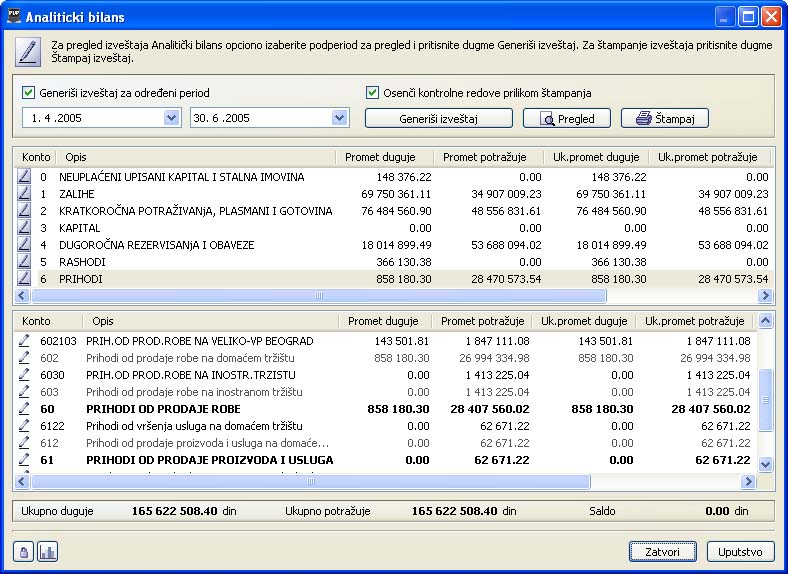Image resolution: width=788 pixels, height=574 pixels.
Task: Click pencil icon beside account 6122
Action: [x=25, y=426]
